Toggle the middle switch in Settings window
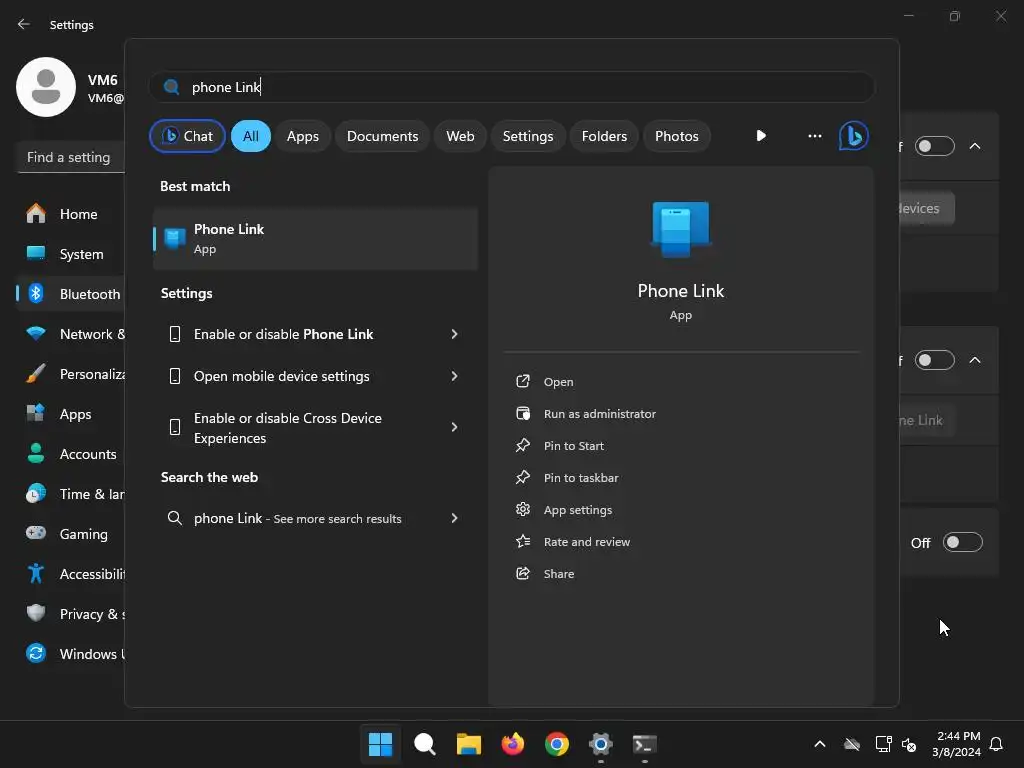 tap(935, 360)
